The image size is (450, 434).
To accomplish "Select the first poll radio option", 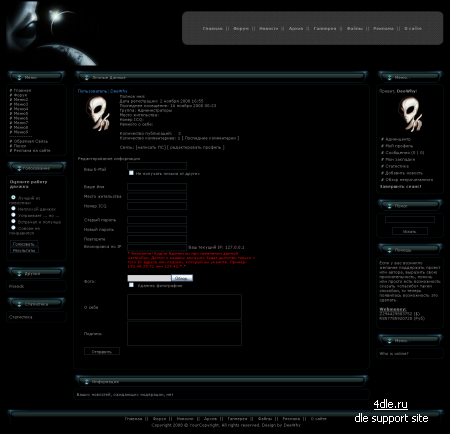I will [13, 197].
